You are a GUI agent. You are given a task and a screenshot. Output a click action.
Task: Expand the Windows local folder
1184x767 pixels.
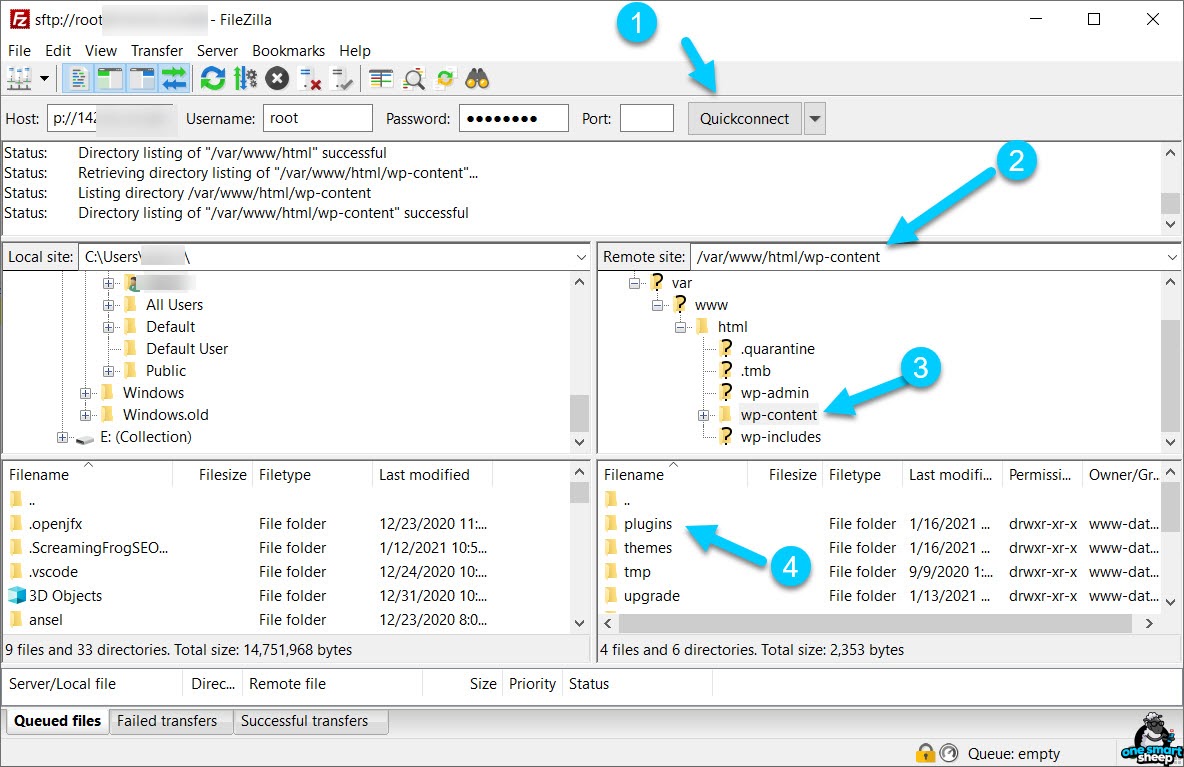(x=85, y=393)
